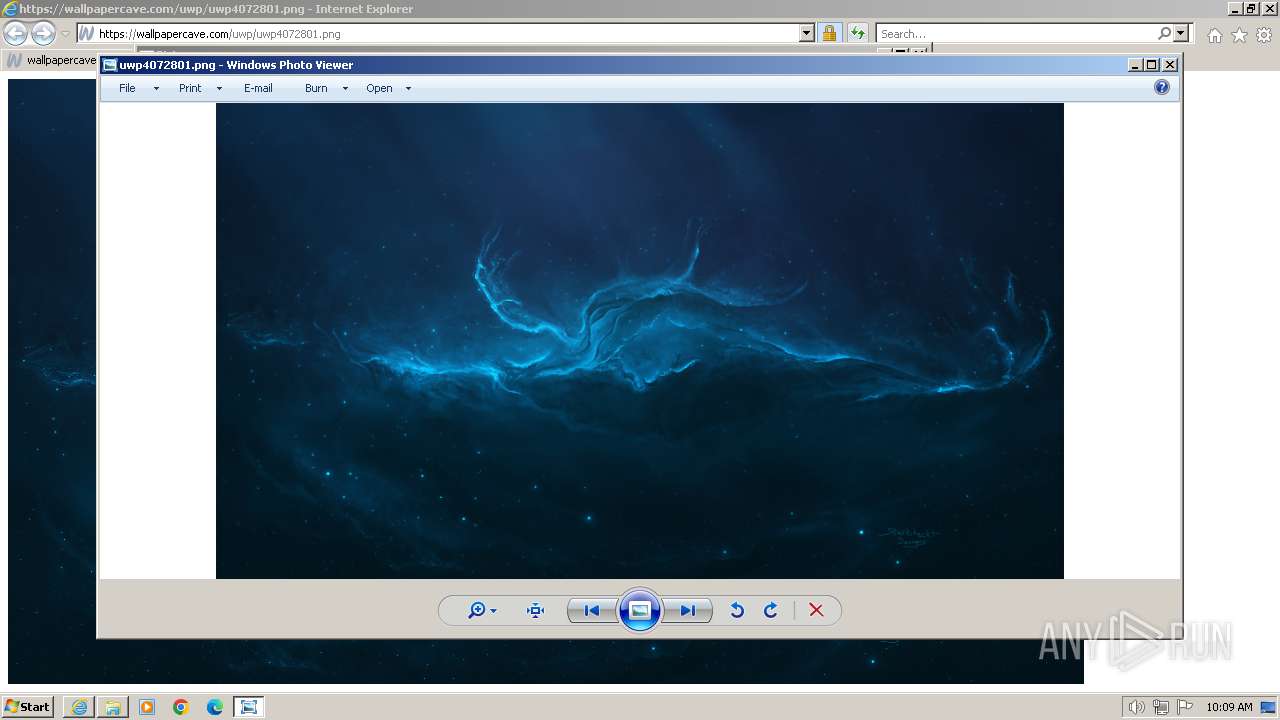This screenshot has width=1280, height=720.
Task: Open the Burn menu
Action: [316, 88]
